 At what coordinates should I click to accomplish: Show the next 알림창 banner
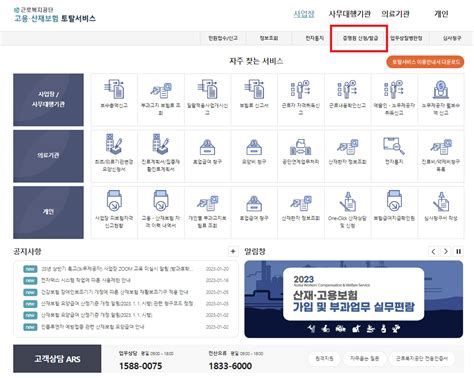446,251
